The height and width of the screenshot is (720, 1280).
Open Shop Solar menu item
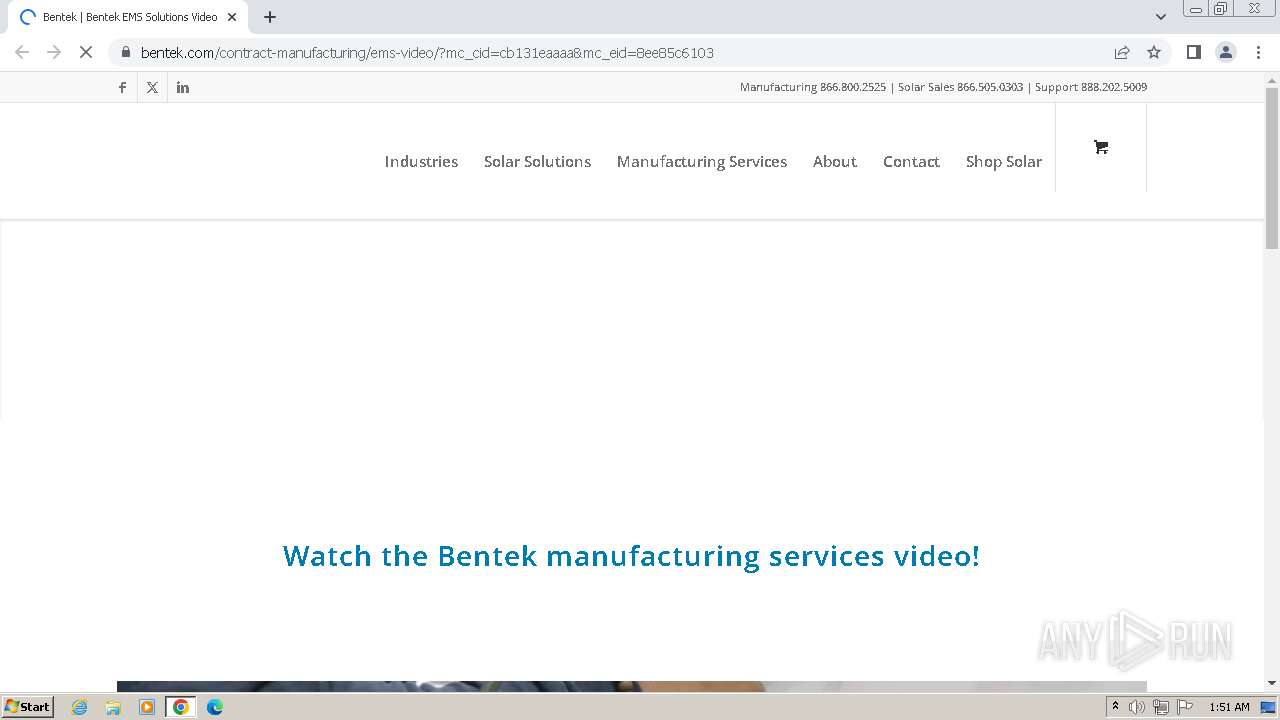click(x=1004, y=161)
